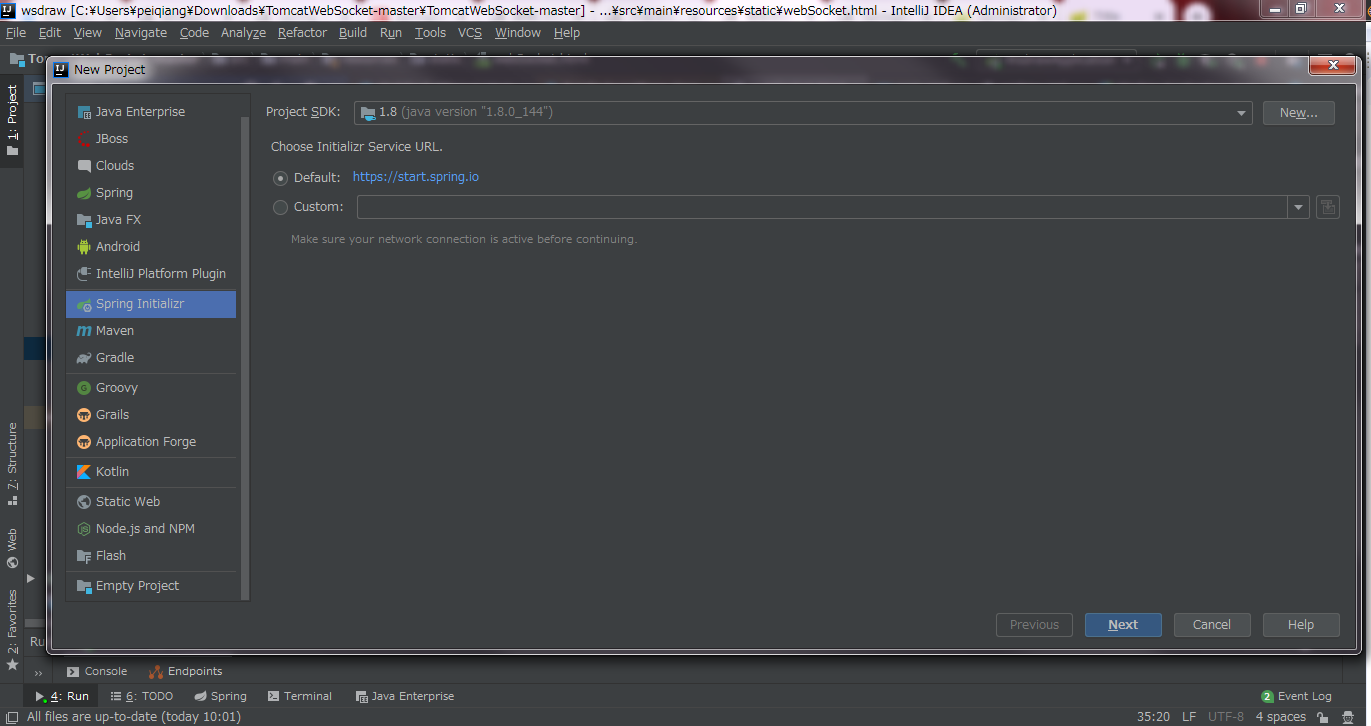Click the New... SDK button
Image resolution: width=1371 pixels, height=726 pixels.
click(x=1298, y=113)
